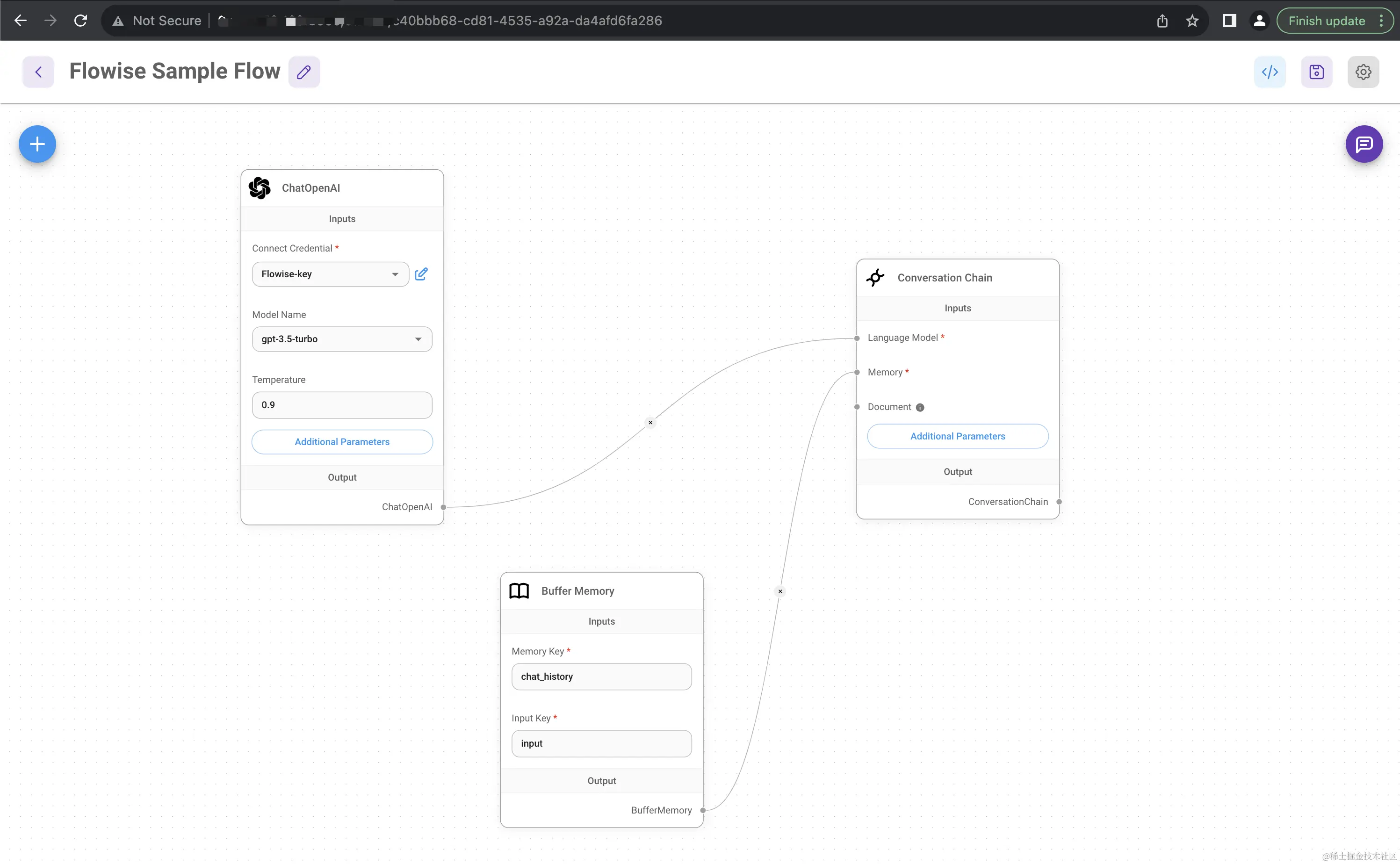Open chat panel purple message button

pyautogui.click(x=1364, y=144)
